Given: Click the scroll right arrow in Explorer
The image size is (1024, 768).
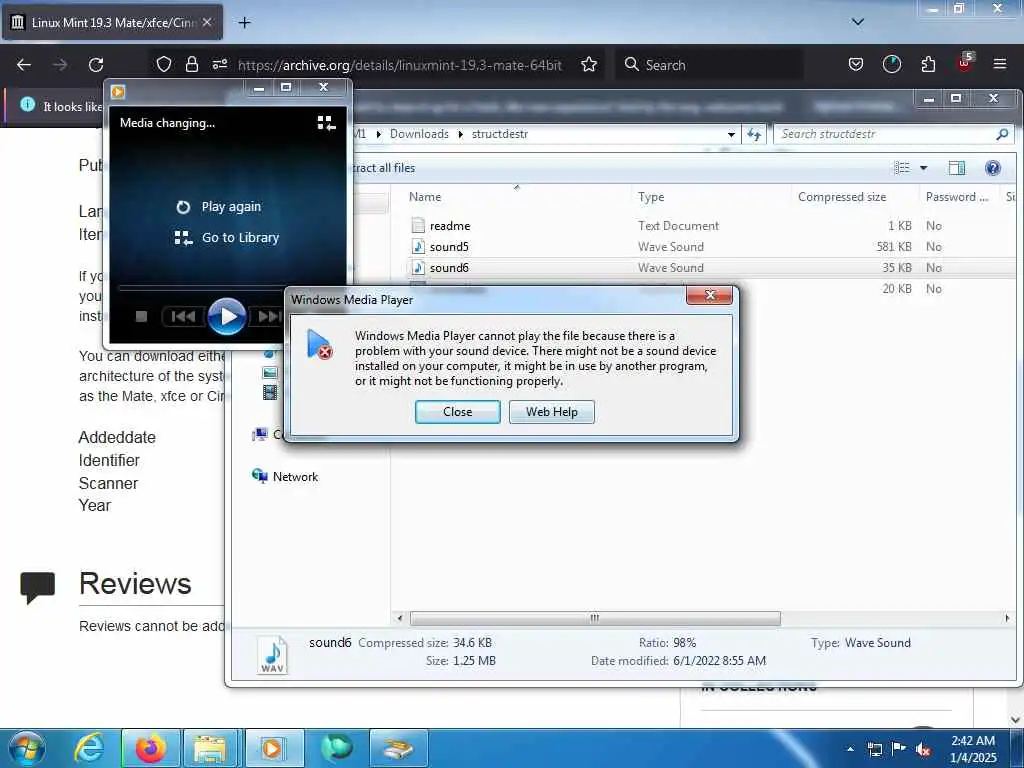Looking at the screenshot, I should point(1006,618).
